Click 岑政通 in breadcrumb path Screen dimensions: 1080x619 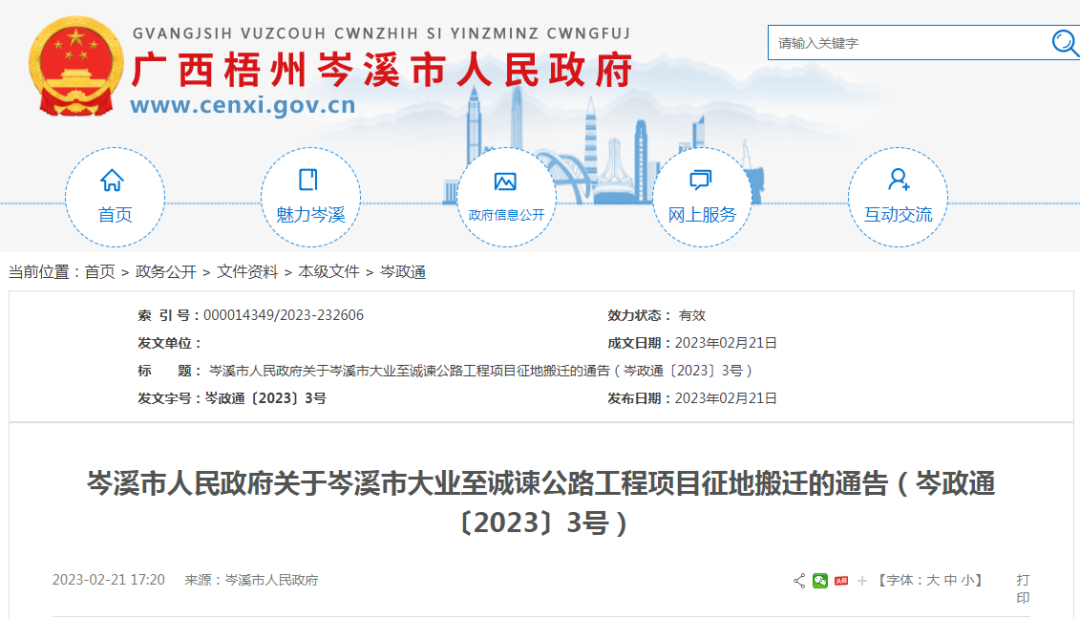tap(403, 272)
